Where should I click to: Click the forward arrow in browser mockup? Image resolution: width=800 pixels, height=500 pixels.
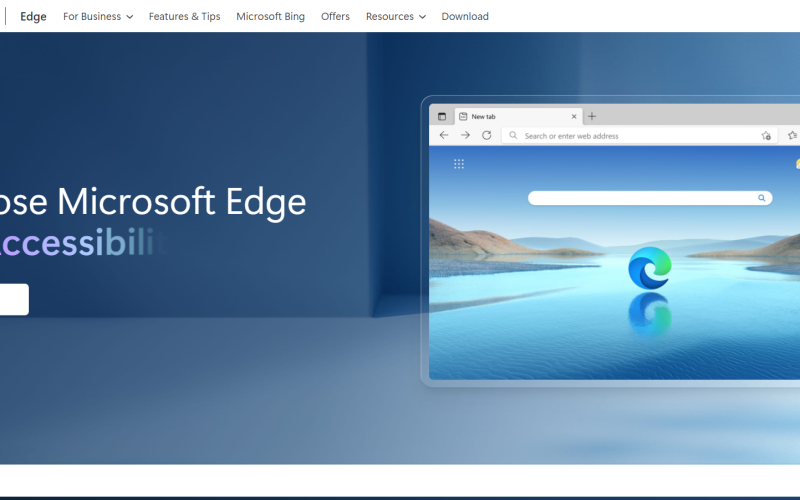pyautogui.click(x=465, y=135)
